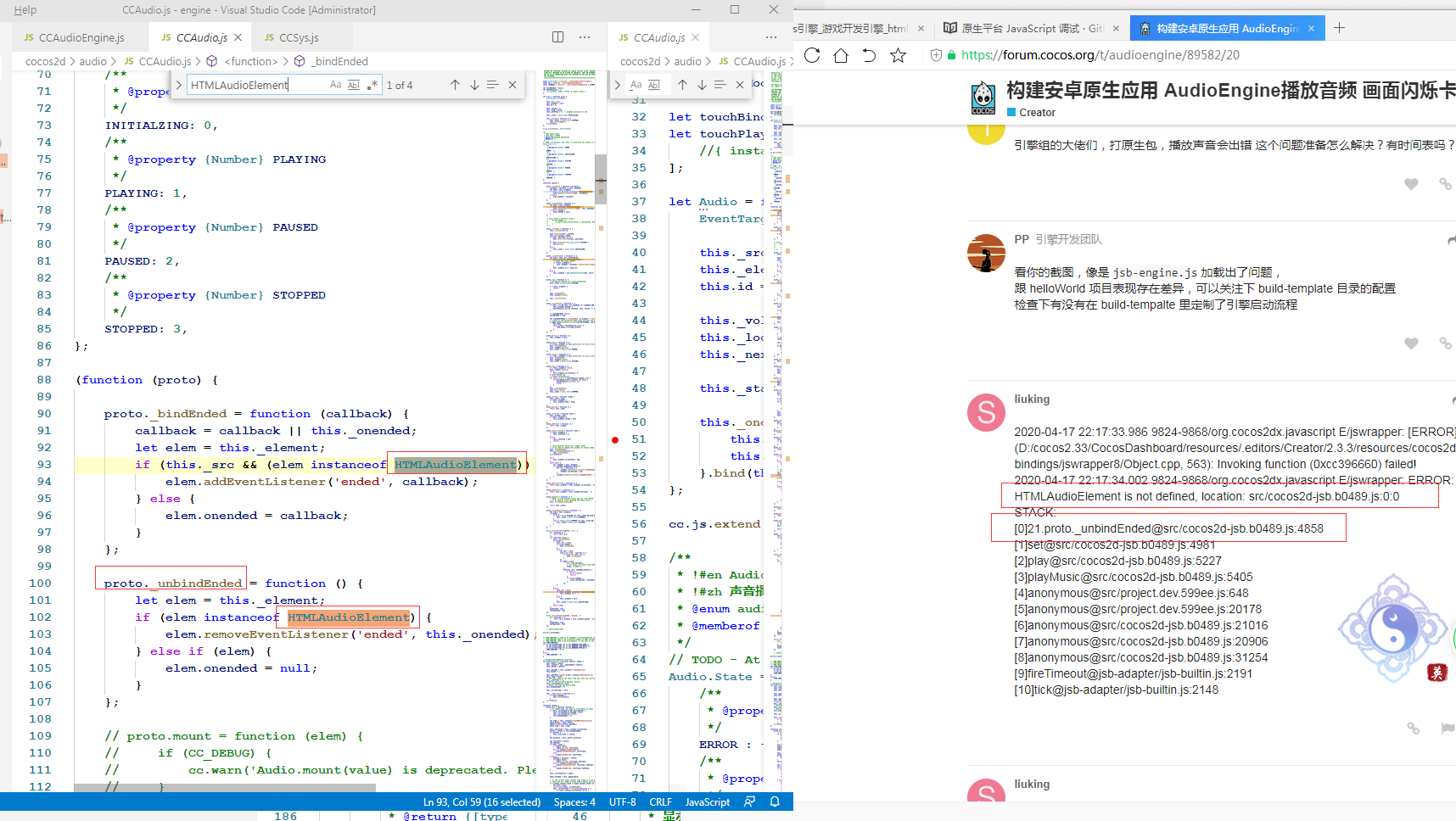Expand replace mode in left find widget

coord(178,85)
